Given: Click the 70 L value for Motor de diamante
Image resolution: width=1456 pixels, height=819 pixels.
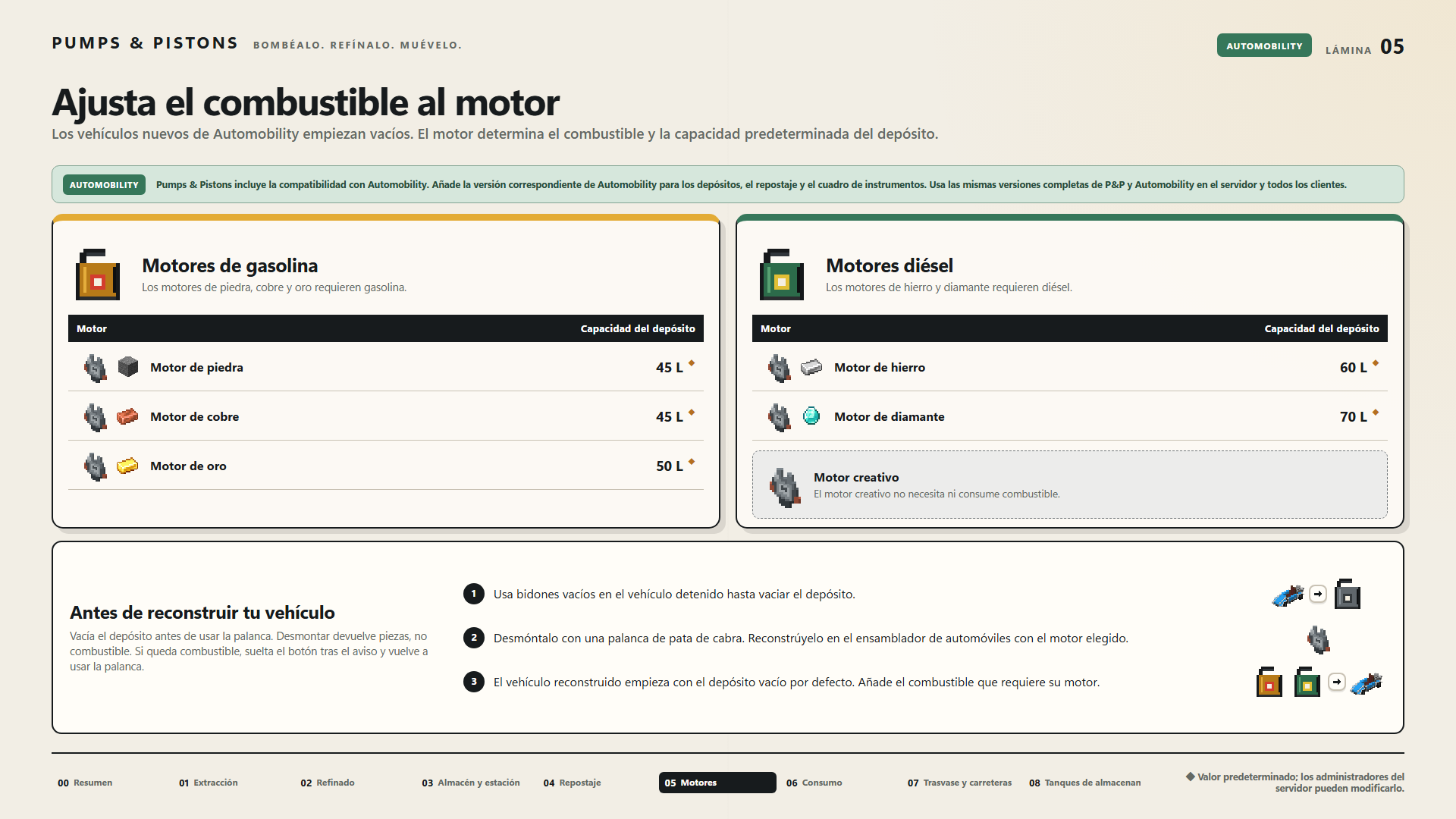Looking at the screenshot, I should (1354, 416).
